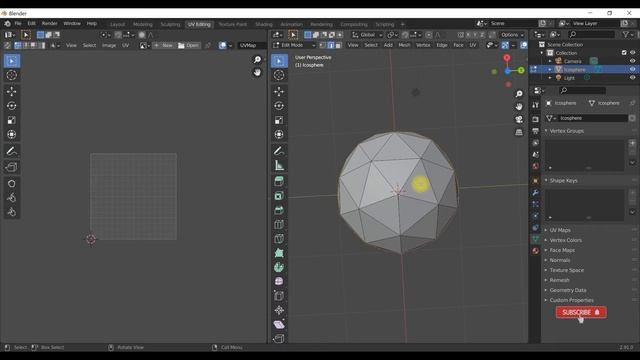Select the Annotate tool in the UV editor
Image resolution: width=640 pixels, height=360 pixels.
[11, 151]
